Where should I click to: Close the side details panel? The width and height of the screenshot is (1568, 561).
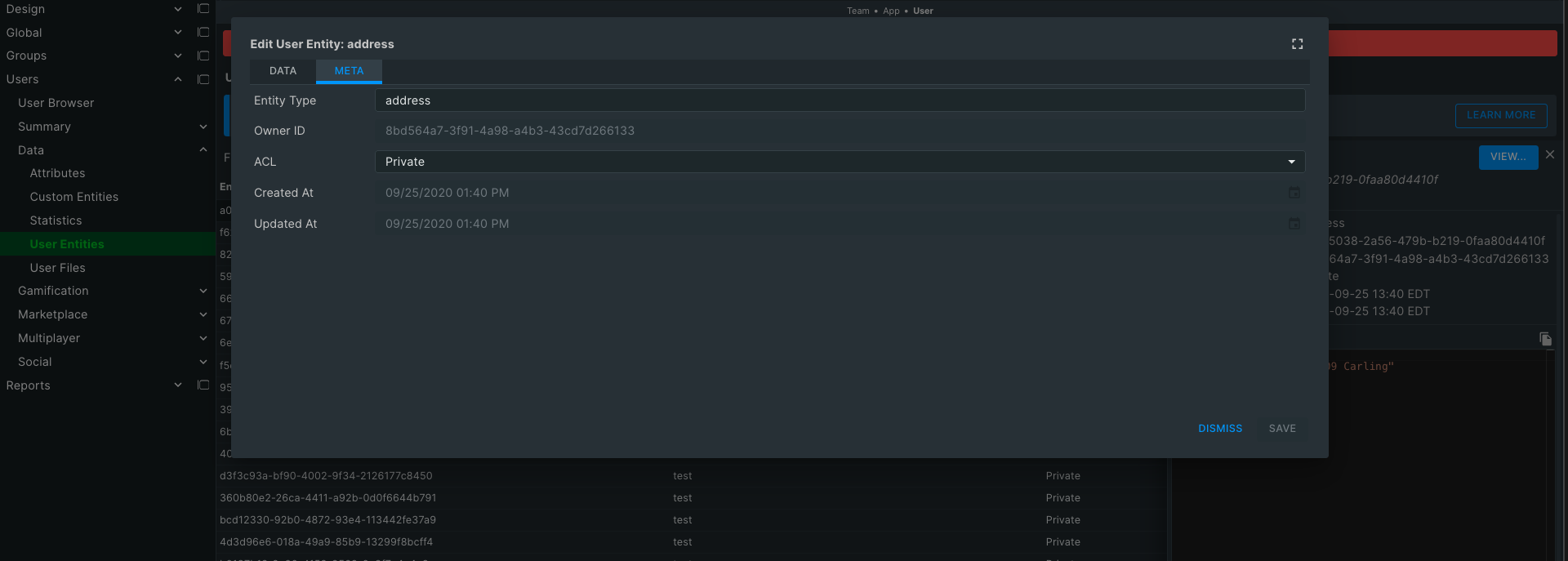click(x=1550, y=154)
